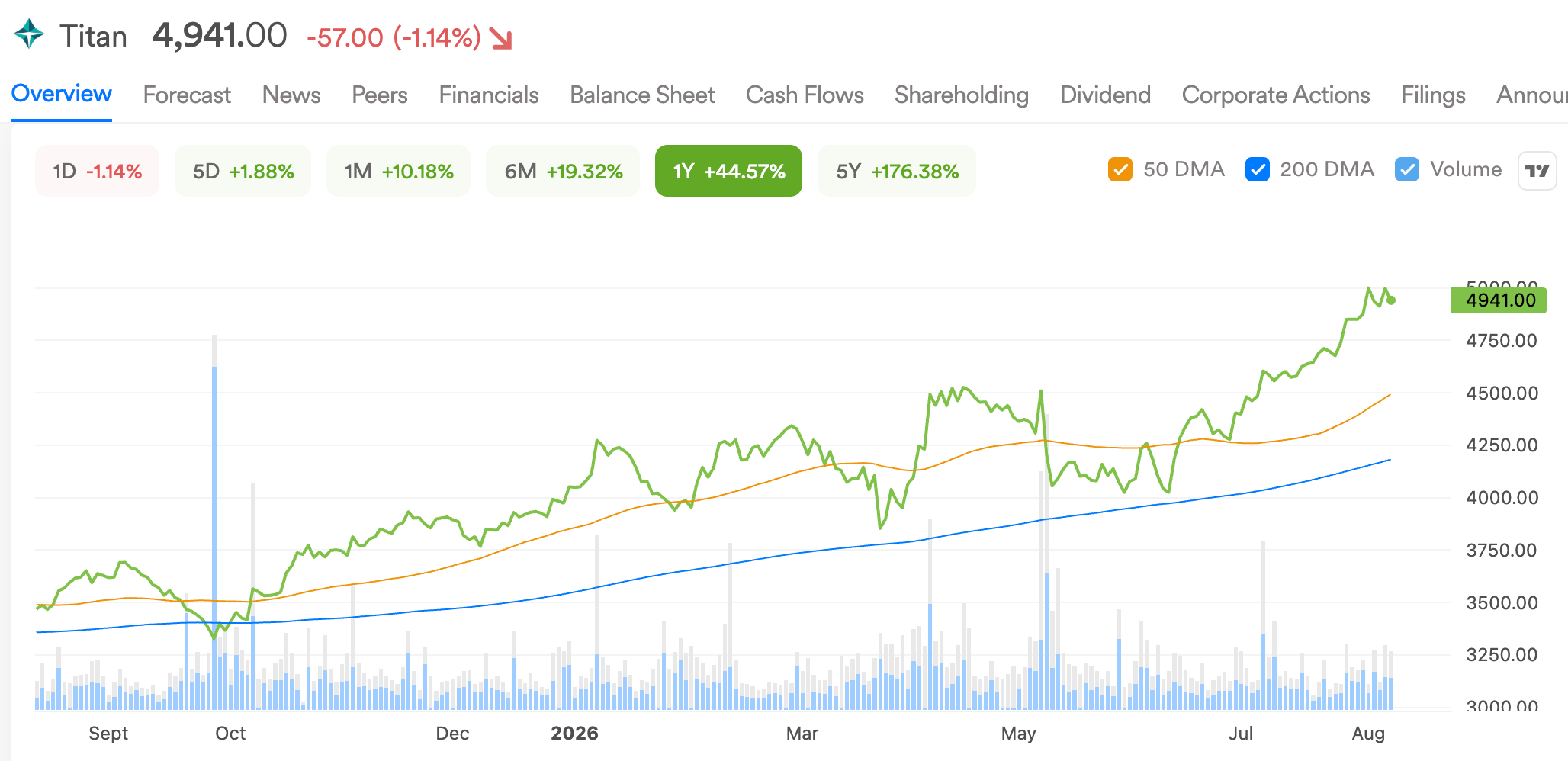Viewport: 1568px width, 761px height.
Task: Click the 2026 marker on time axis
Action: pos(574,733)
